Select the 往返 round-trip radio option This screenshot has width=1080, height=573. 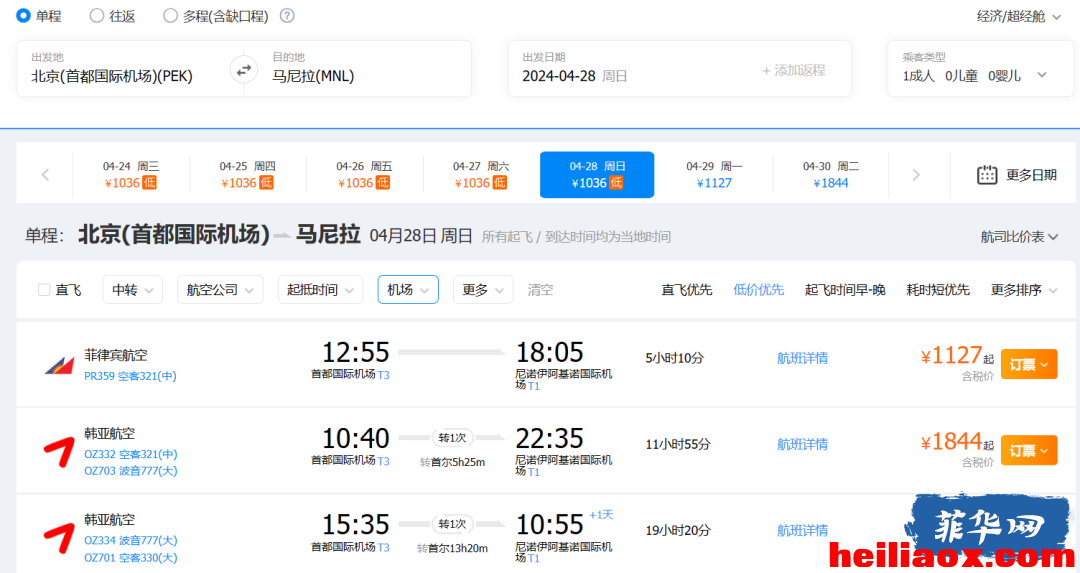pos(97,15)
